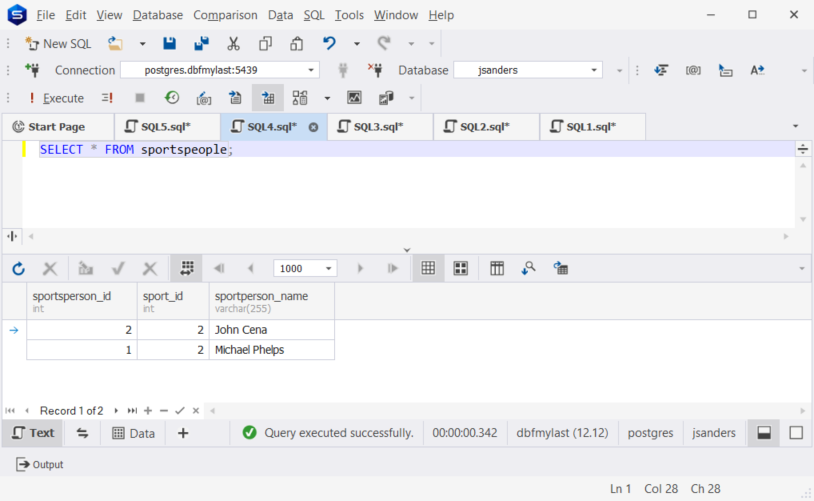Open the File menu
This screenshot has height=501, width=814.
point(46,15)
